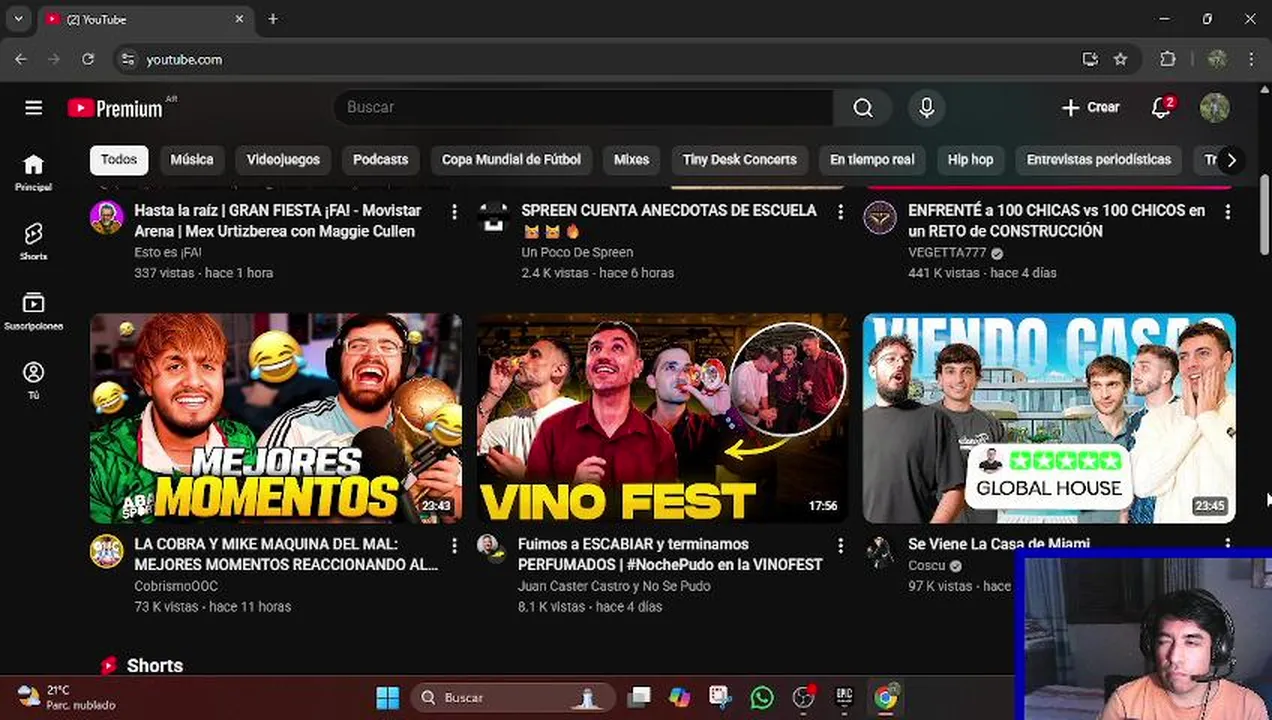Open LA COBRA Y MIKE MAQUINA title

tap(286, 555)
